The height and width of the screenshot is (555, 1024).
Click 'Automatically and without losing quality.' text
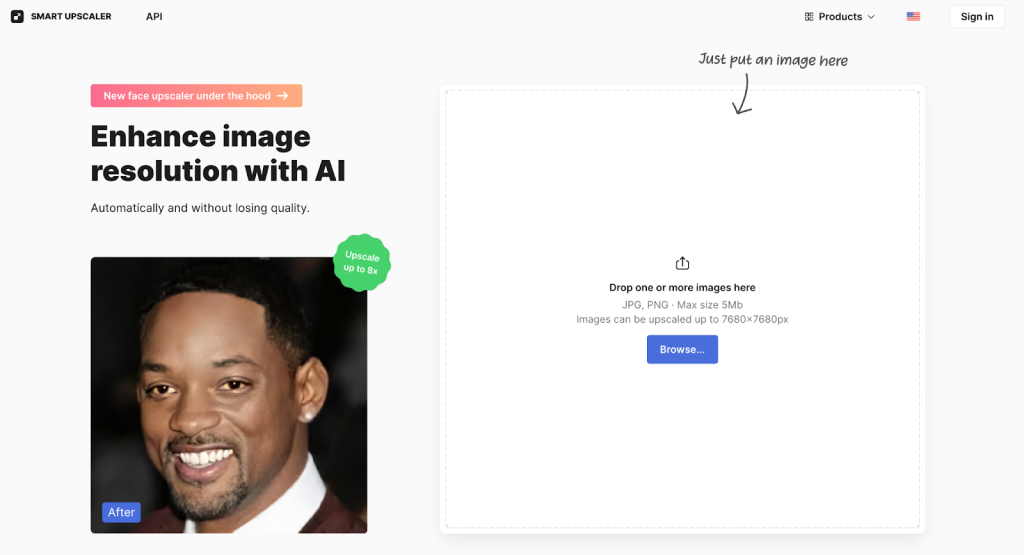point(200,208)
